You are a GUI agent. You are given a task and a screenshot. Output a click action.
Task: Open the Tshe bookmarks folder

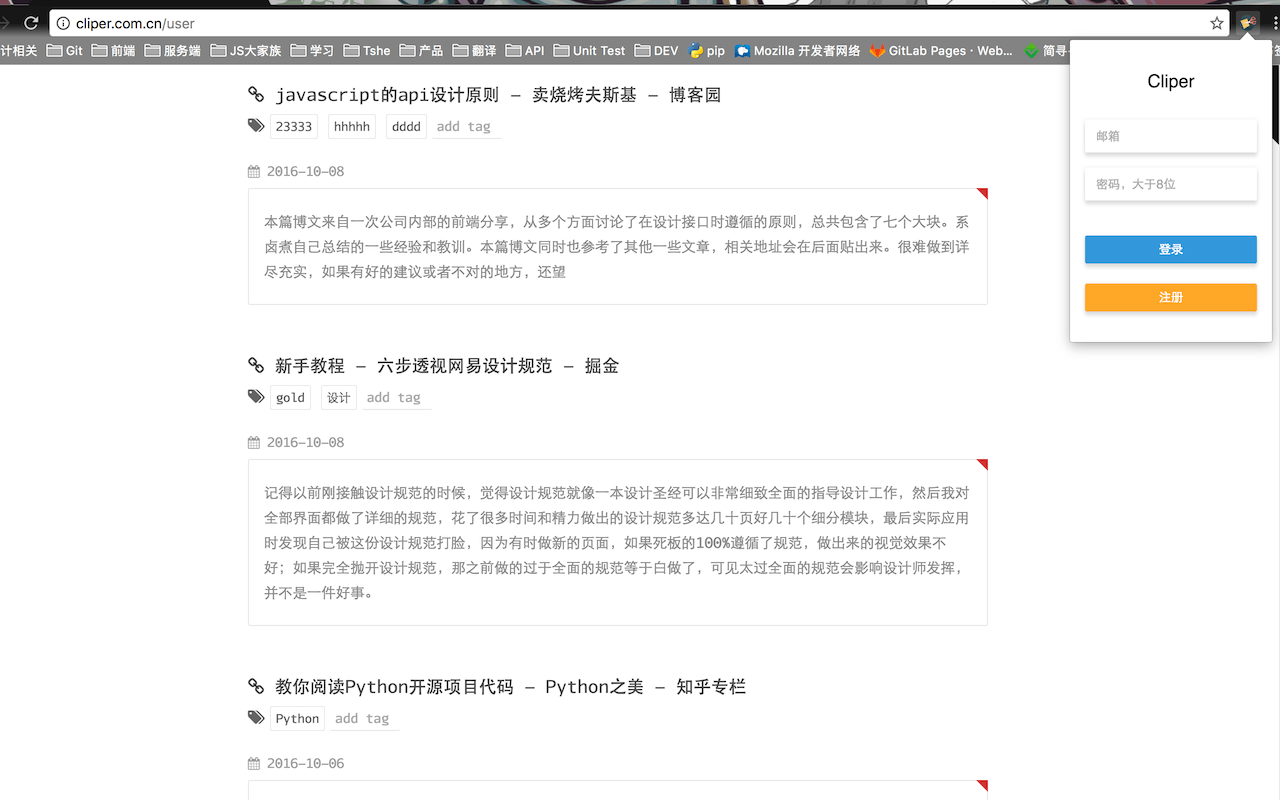[x=367, y=51]
